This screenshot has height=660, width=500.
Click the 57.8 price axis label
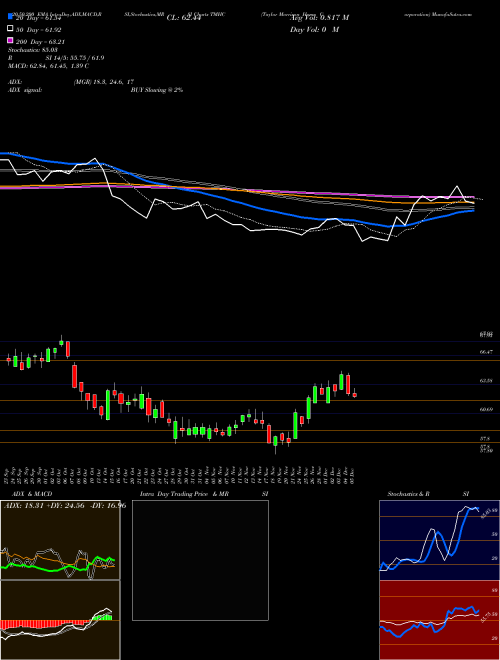(x=484, y=438)
